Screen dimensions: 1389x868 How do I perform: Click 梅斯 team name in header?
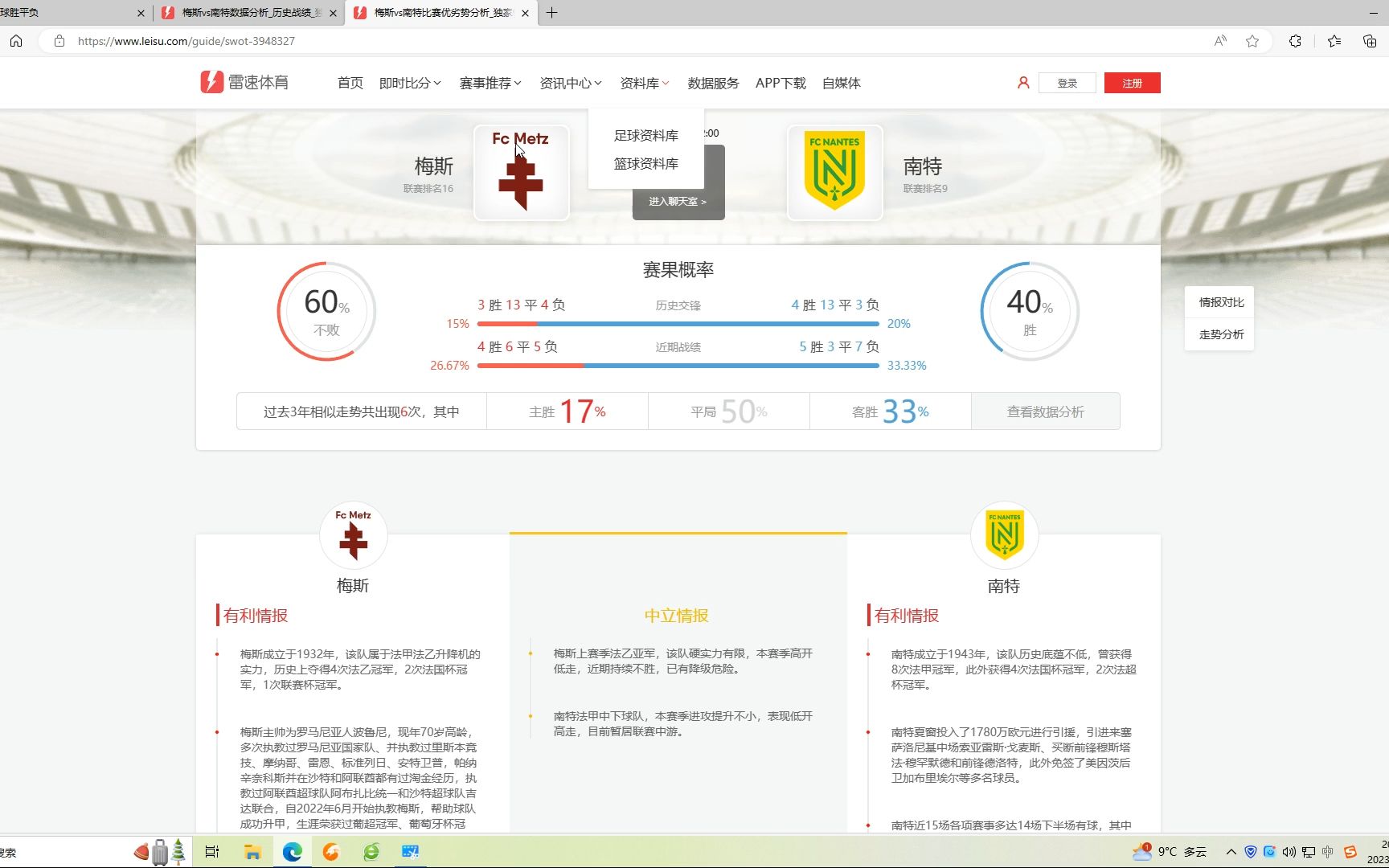click(x=434, y=166)
